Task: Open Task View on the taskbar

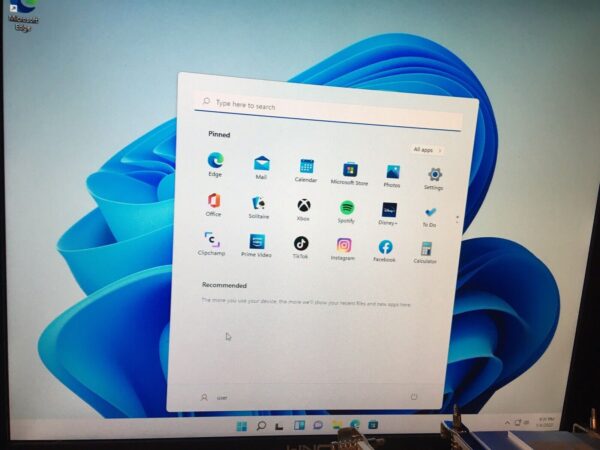Action: pyautogui.click(x=280, y=426)
